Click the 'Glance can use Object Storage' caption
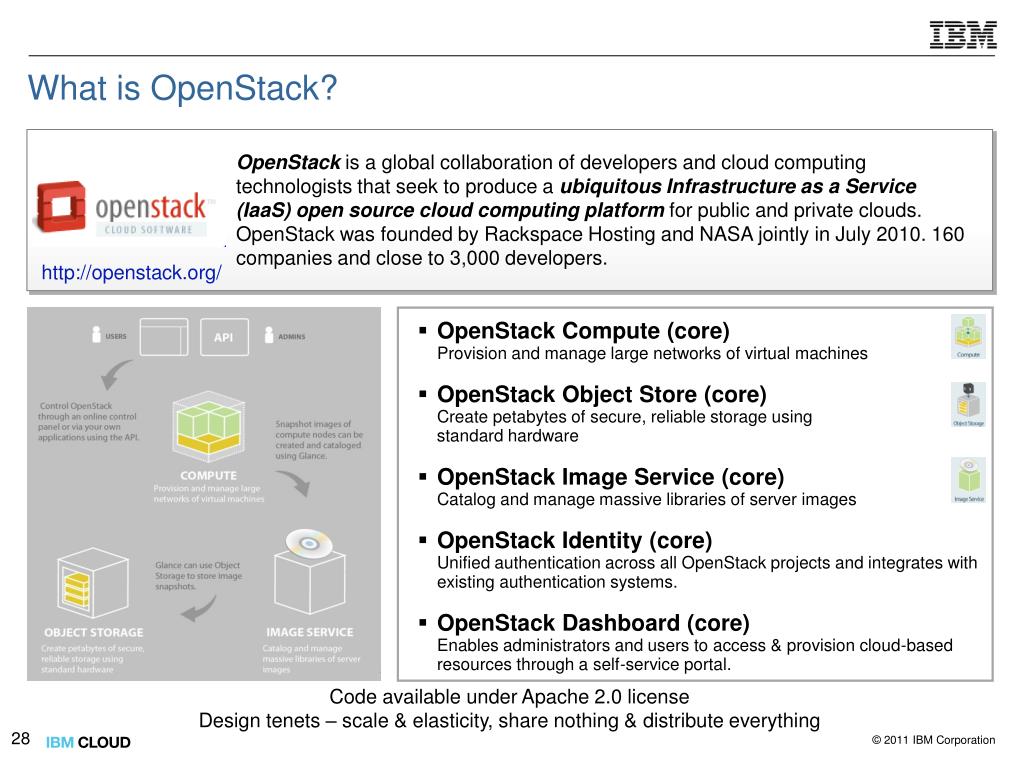This screenshot has height=768, width=1024. [199, 575]
